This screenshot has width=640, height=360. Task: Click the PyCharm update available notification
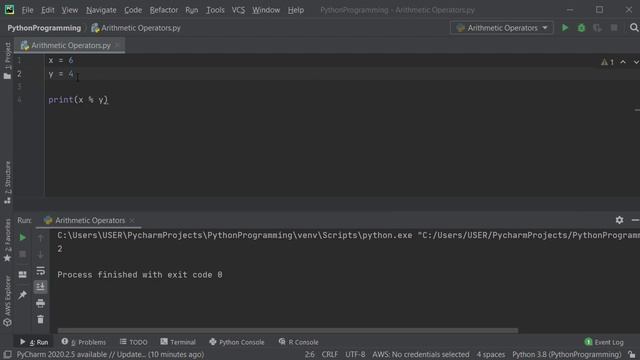pyautogui.click(x=110, y=354)
